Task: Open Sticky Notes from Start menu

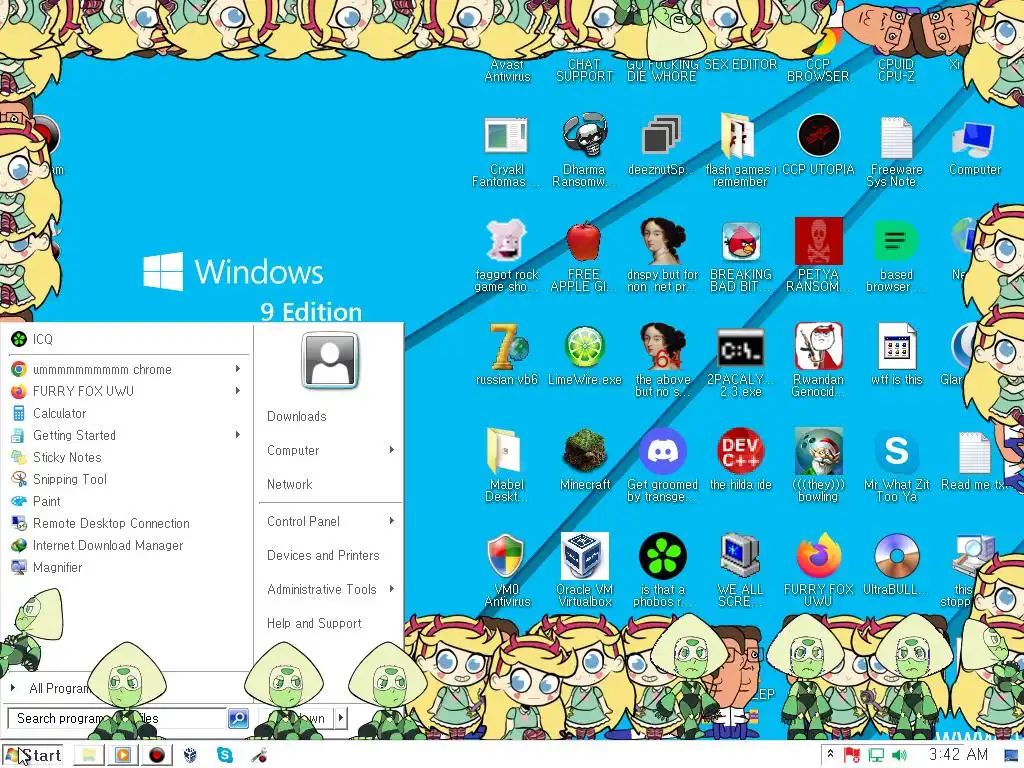Action: [129, 457]
